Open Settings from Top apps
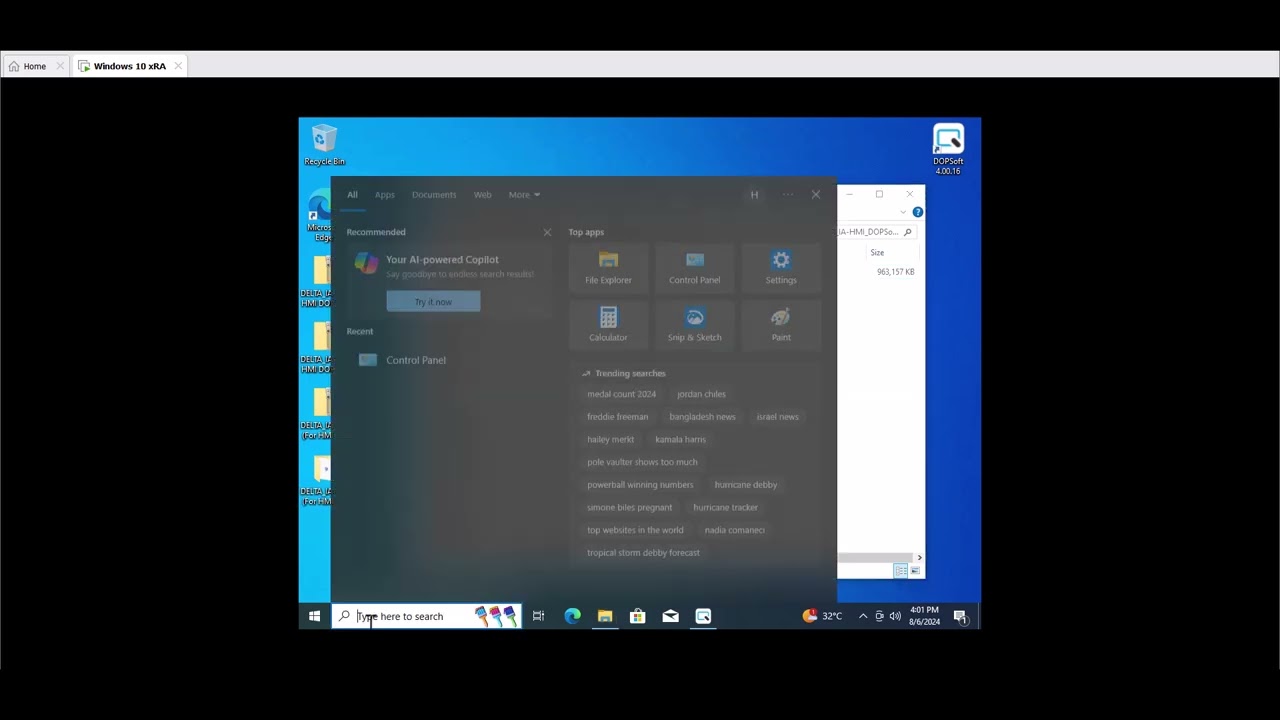This screenshot has width=1280, height=720. 781,268
